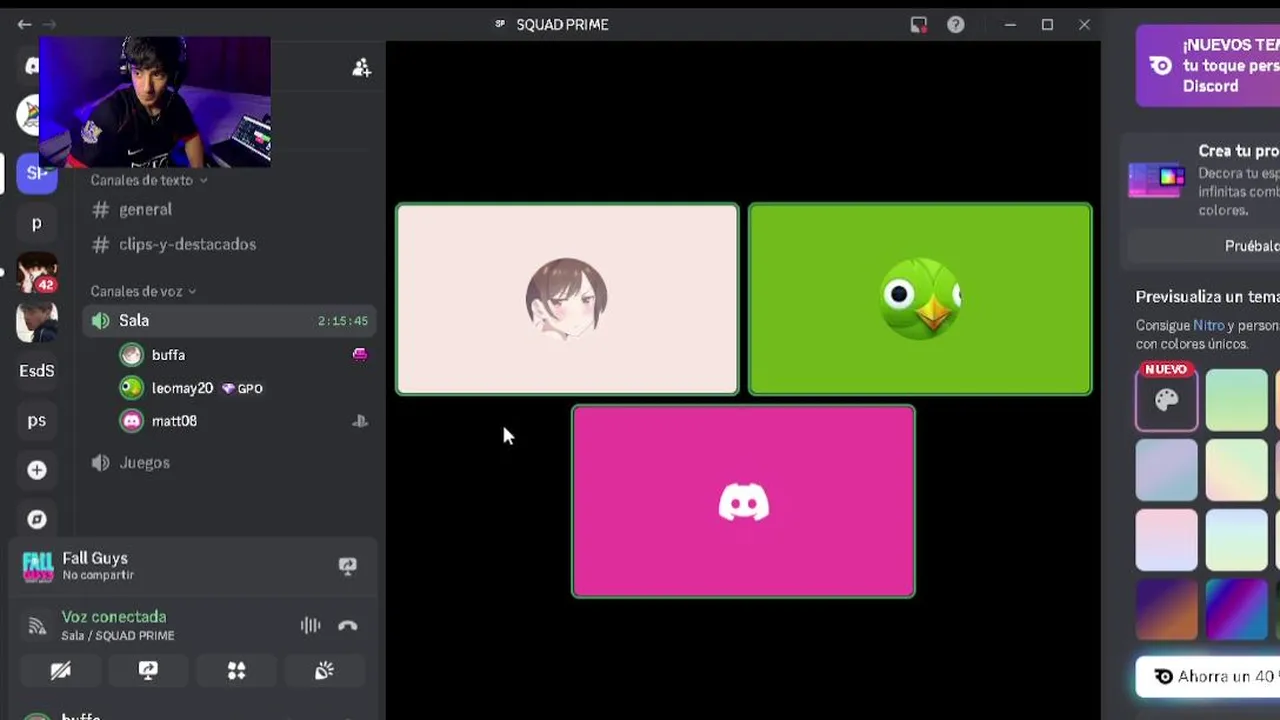The image size is (1280, 720).
Task: Click "Sala / SQUAD PRIME" under Voz conectada
Action: [x=118, y=636]
